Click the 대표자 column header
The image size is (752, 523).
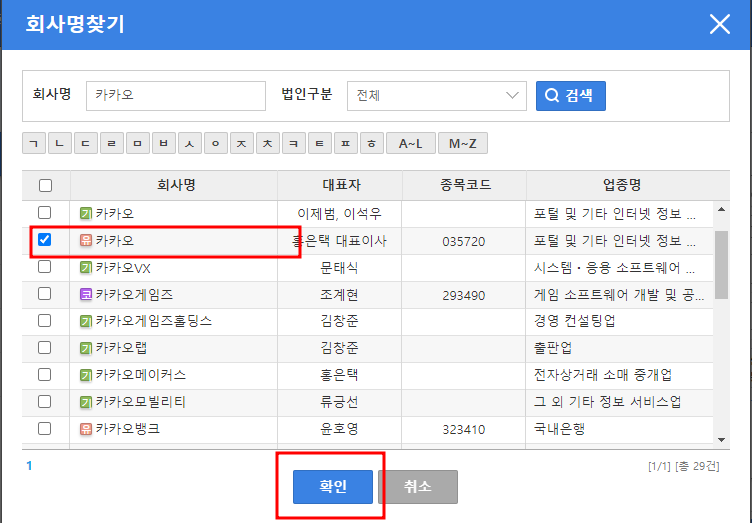[341, 185]
